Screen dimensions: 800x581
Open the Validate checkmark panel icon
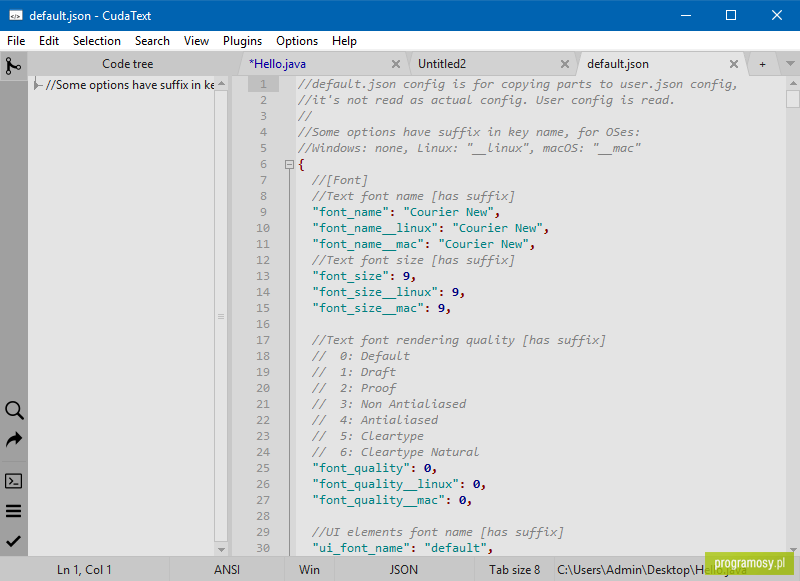pyautogui.click(x=14, y=541)
